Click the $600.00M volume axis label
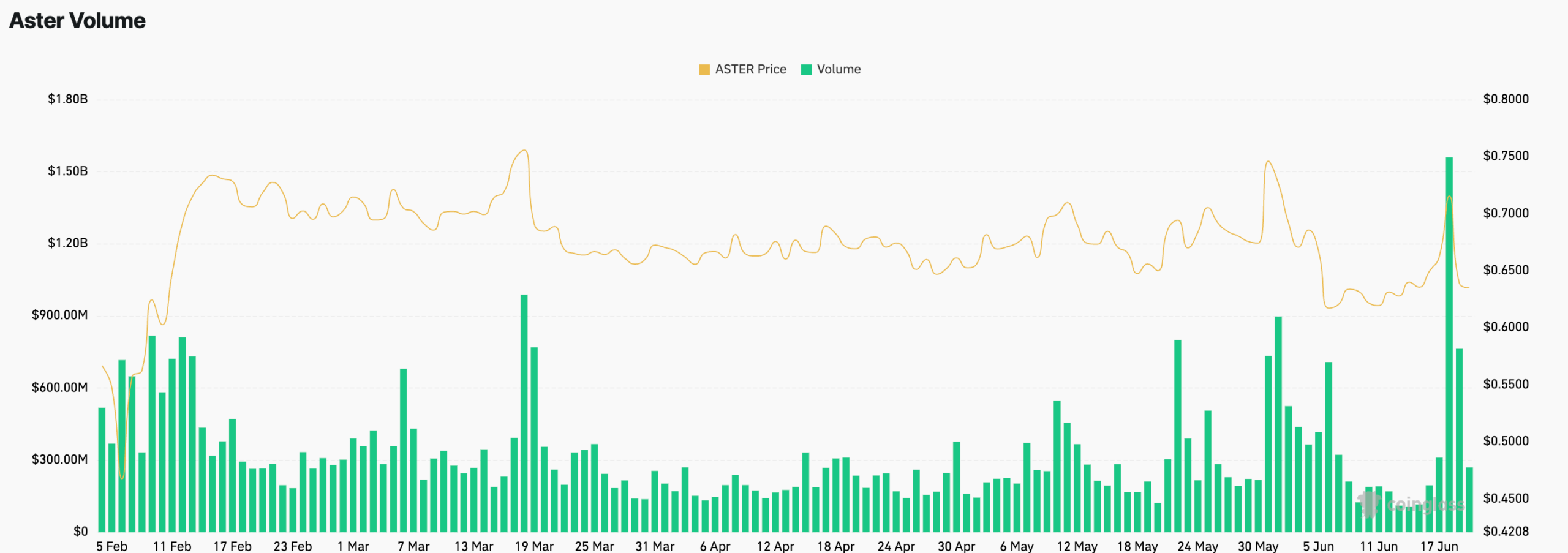The width and height of the screenshot is (1568, 553). point(60,387)
